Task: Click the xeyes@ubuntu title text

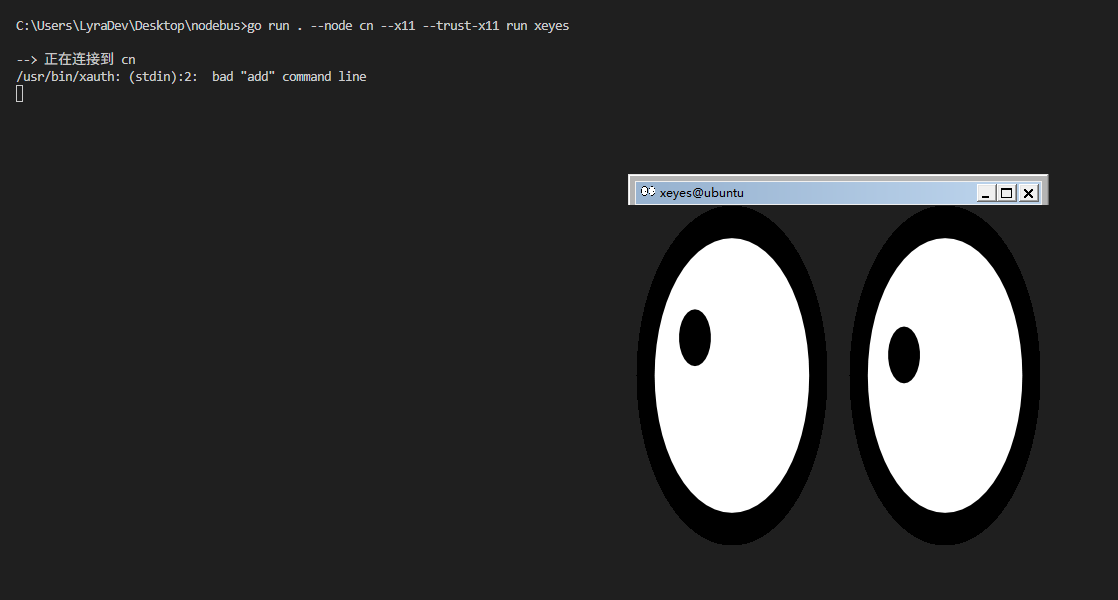Action: coord(701,193)
